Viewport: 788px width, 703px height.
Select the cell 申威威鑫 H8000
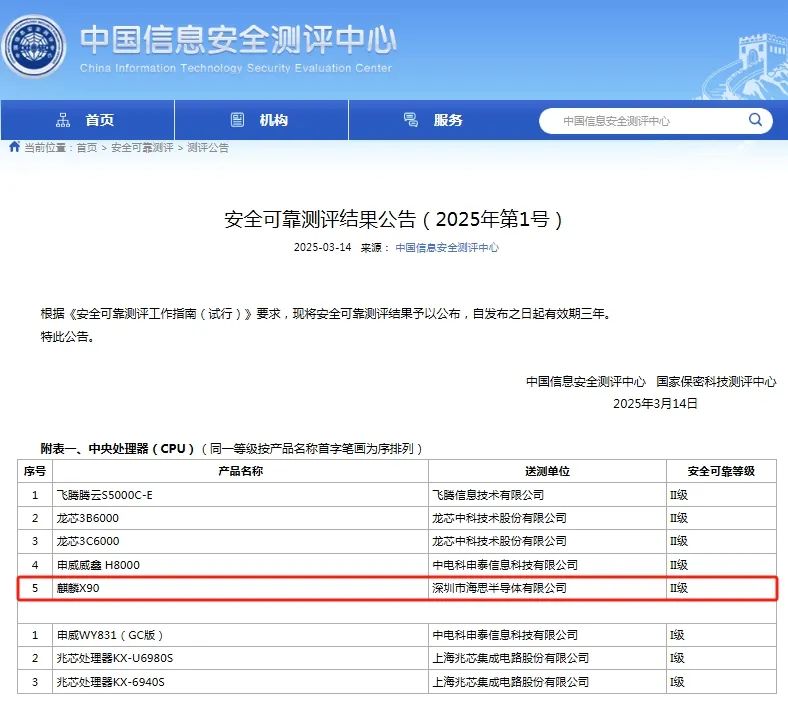(x=240, y=565)
